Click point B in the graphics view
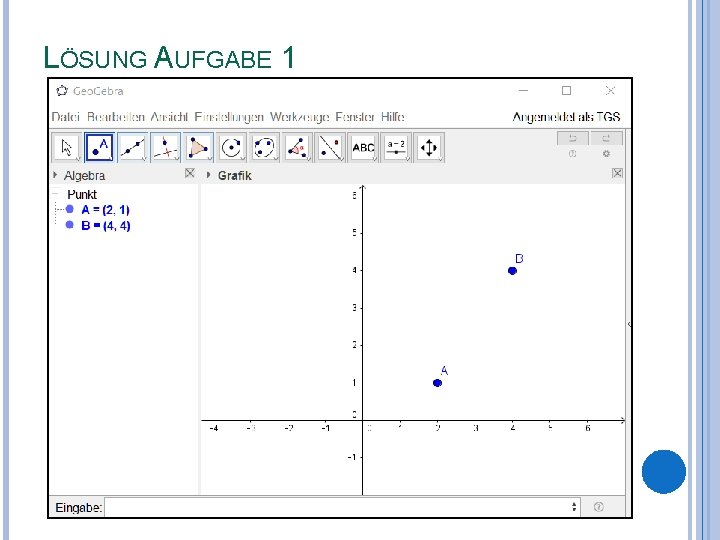The height and width of the screenshot is (540, 720). click(512, 270)
